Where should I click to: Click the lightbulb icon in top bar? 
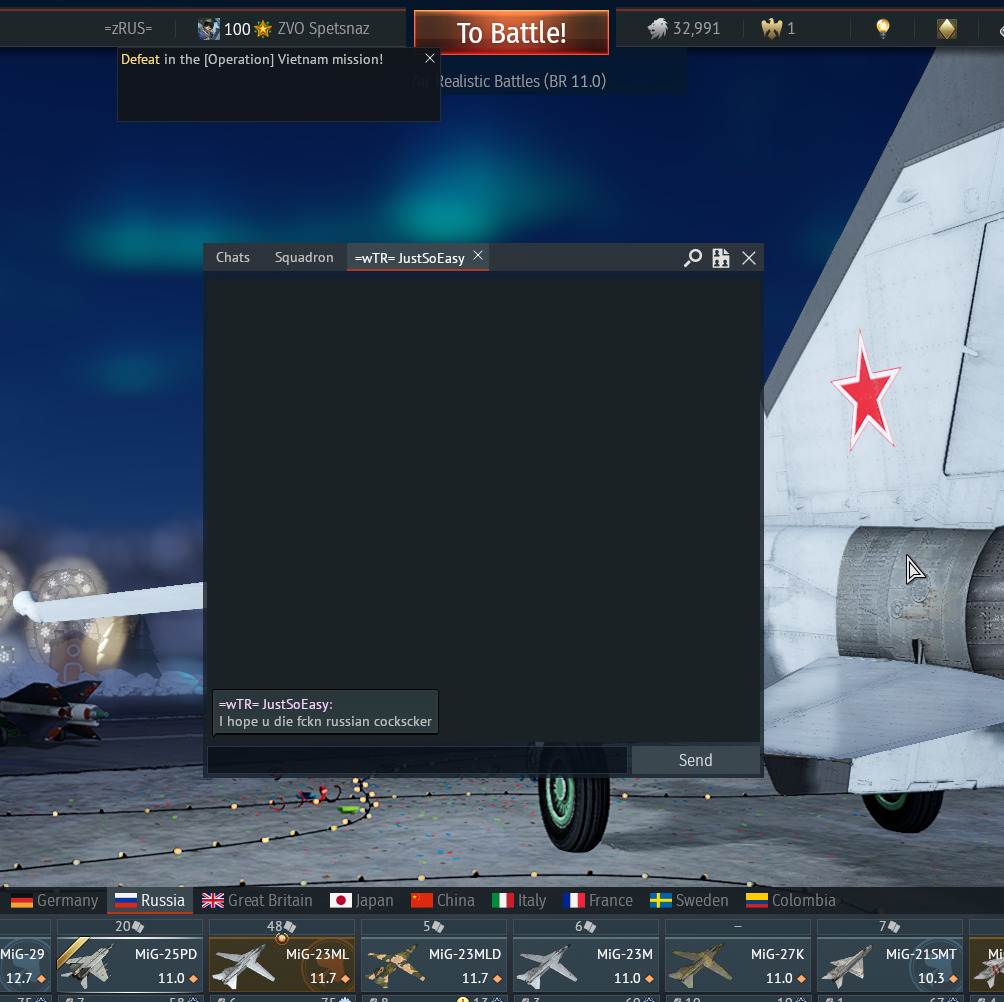click(883, 28)
